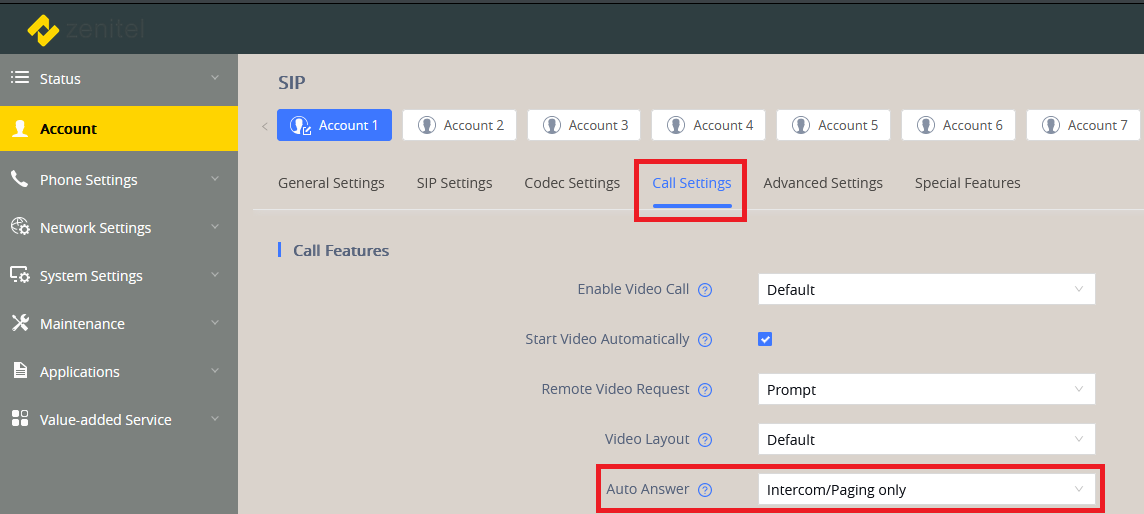Click the Maintenance tools icon
The image size is (1144, 514).
pyautogui.click(x=20, y=323)
